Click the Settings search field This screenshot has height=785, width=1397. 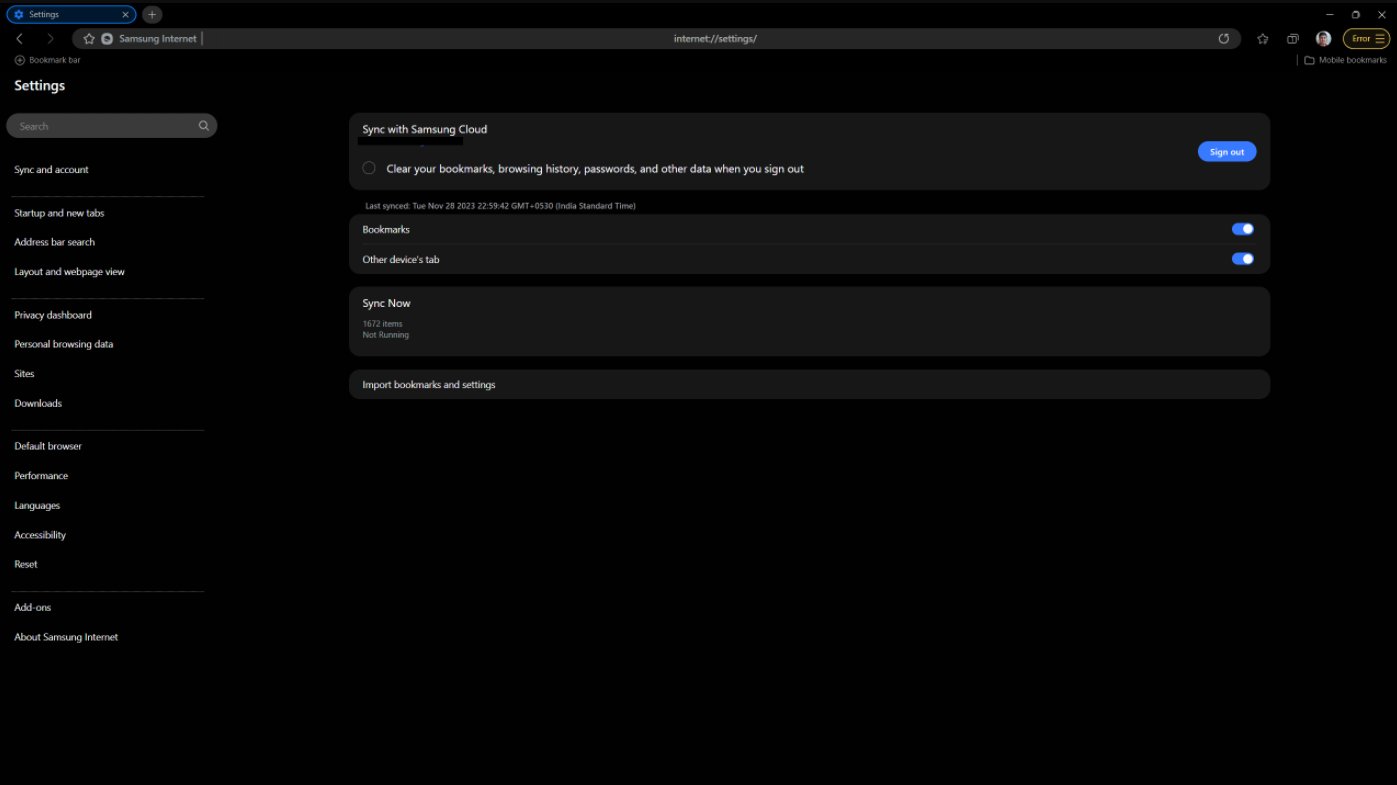click(x=100, y=126)
